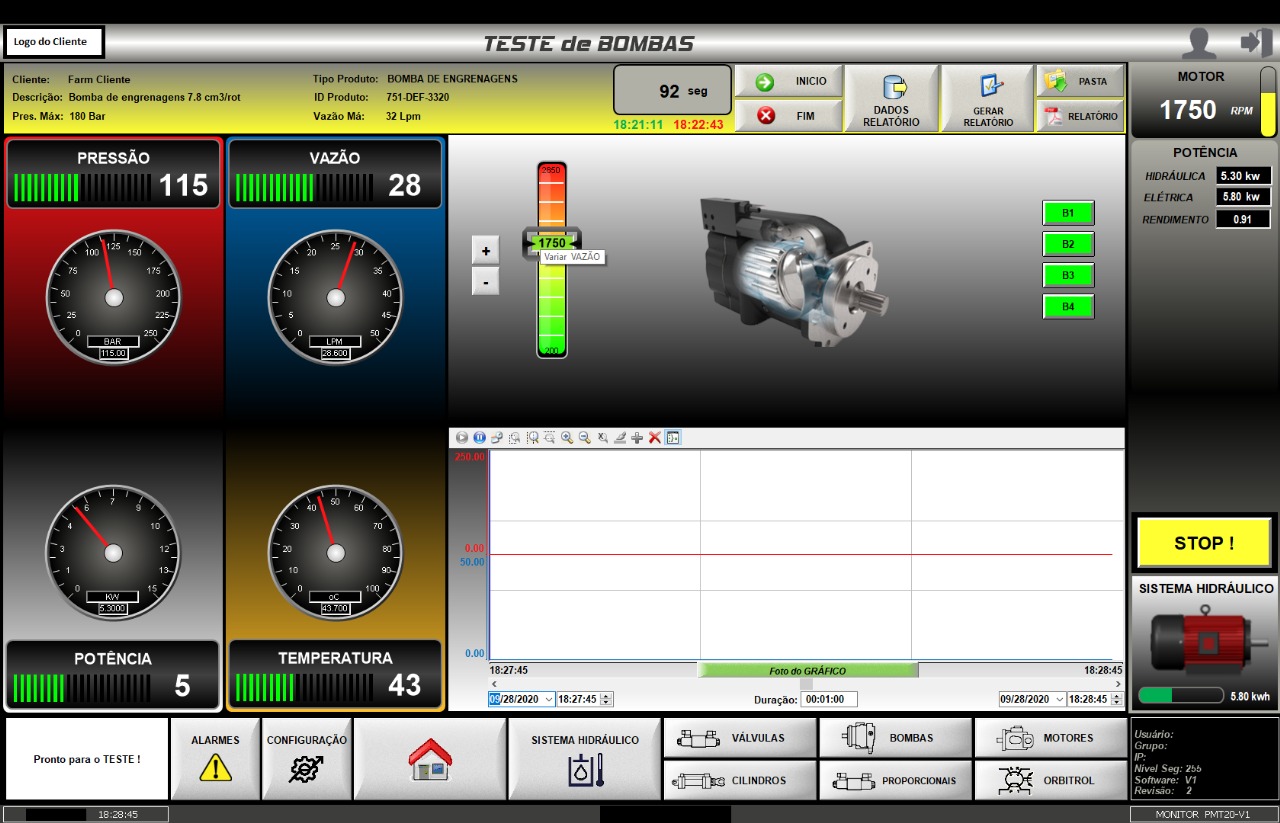Image resolution: width=1280 pixels, height=823 pixels.
Task: Open the BOMBAS section
Action: pos(896,738)
